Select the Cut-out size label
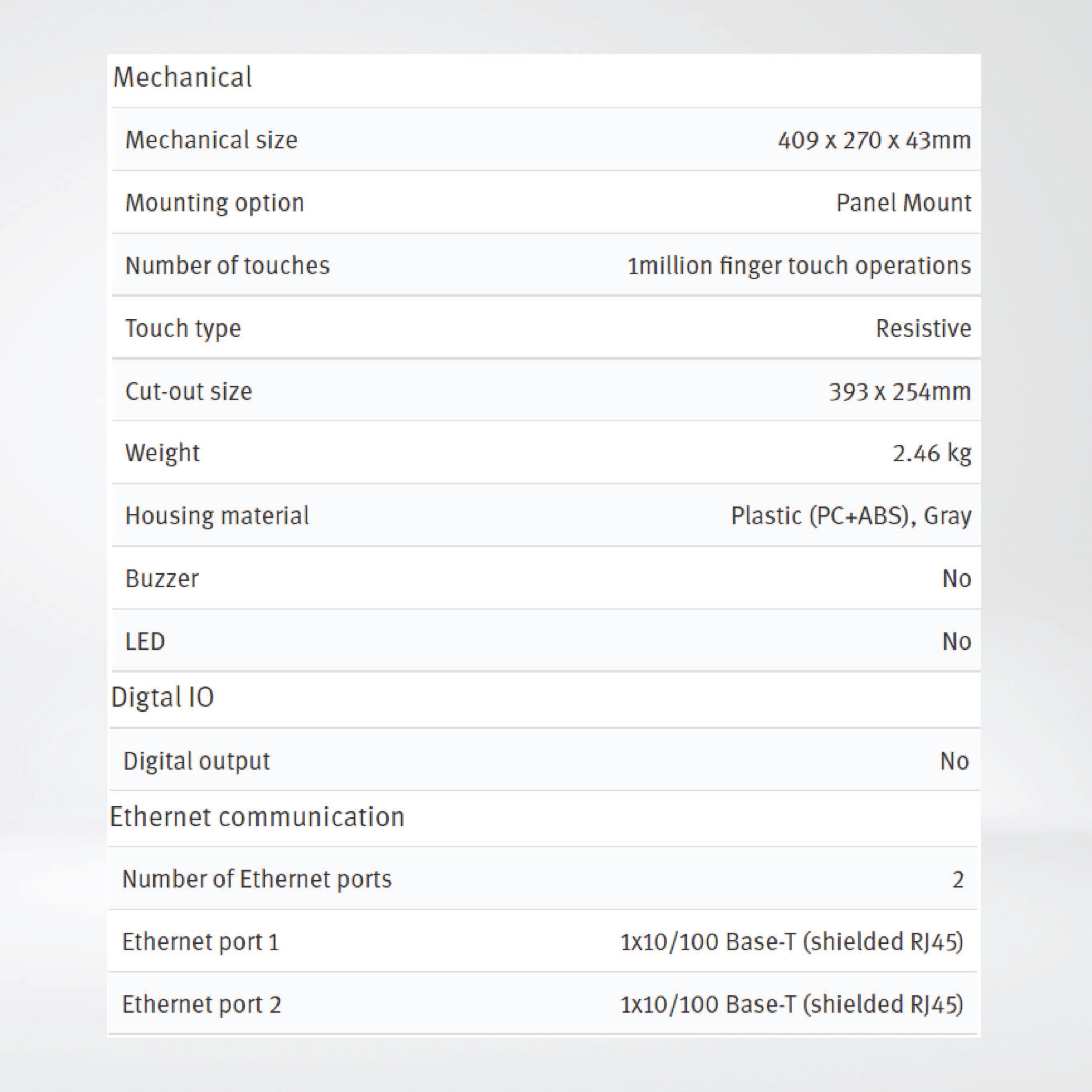This screenshot has height=1092, width=1092. pos(188,391)
